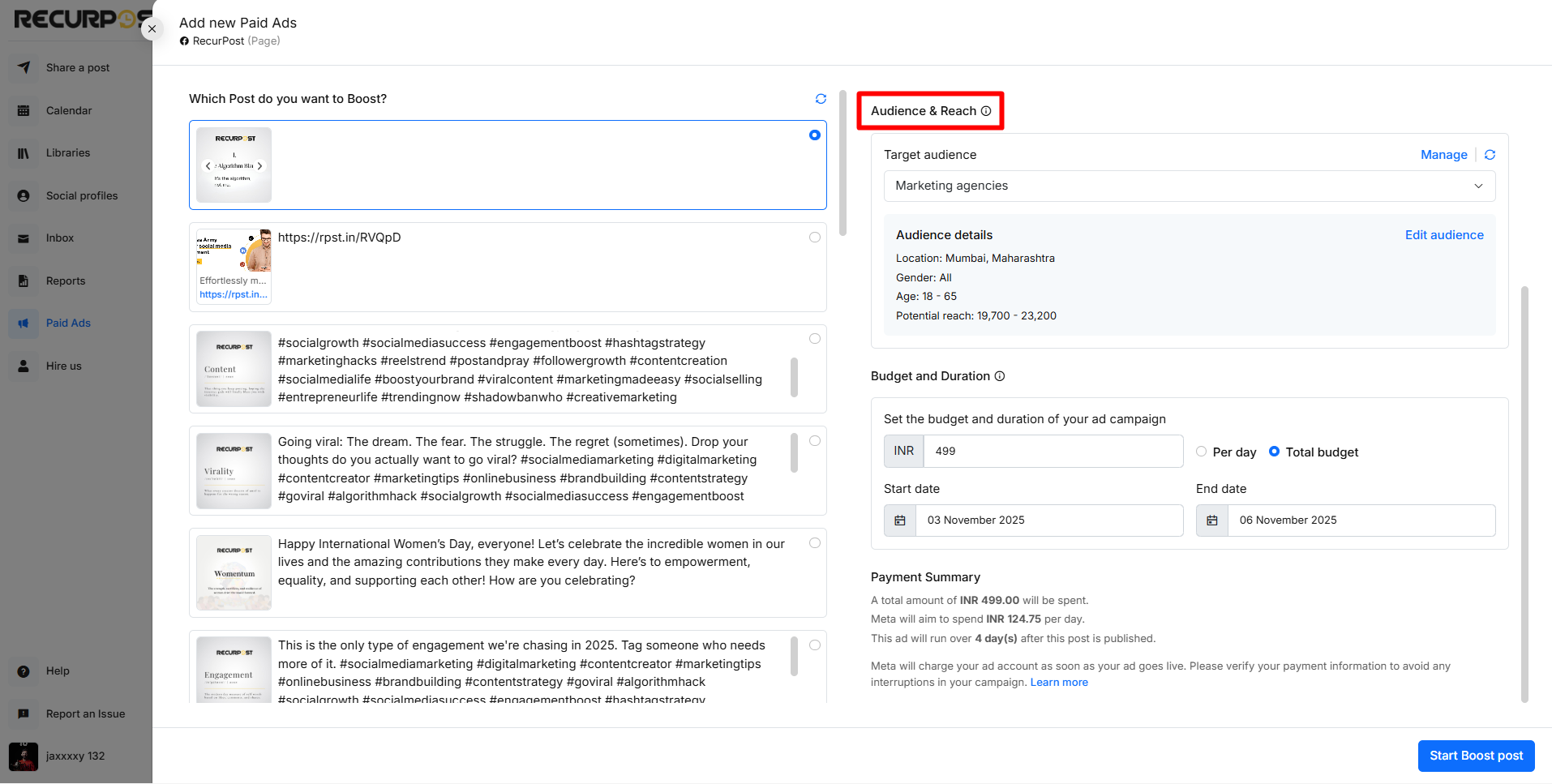
Task: Click the info icon beside Budget and Duration
Action: click(1000, 376)
